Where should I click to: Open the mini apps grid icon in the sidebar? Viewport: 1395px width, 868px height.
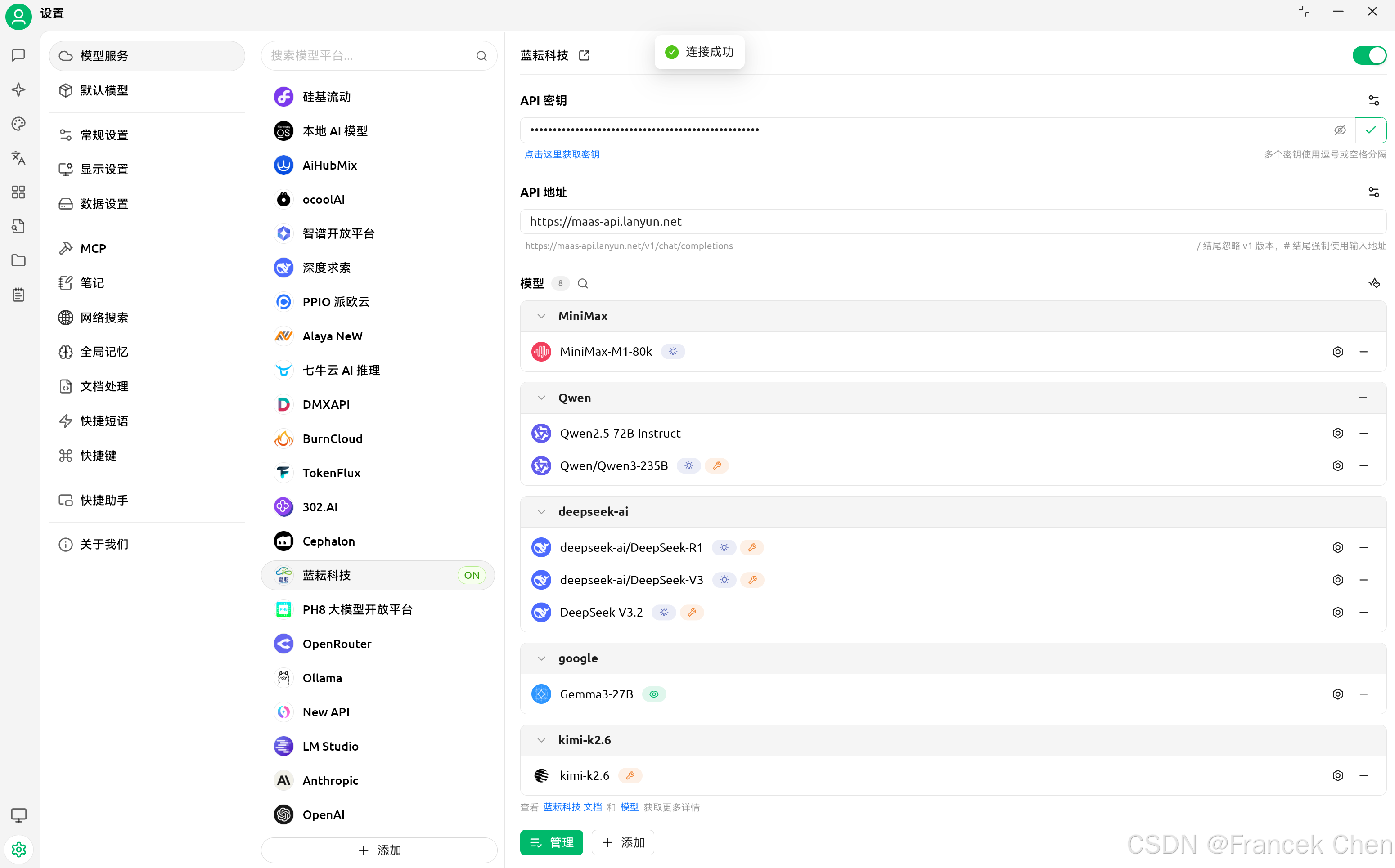tap(18, 192)
